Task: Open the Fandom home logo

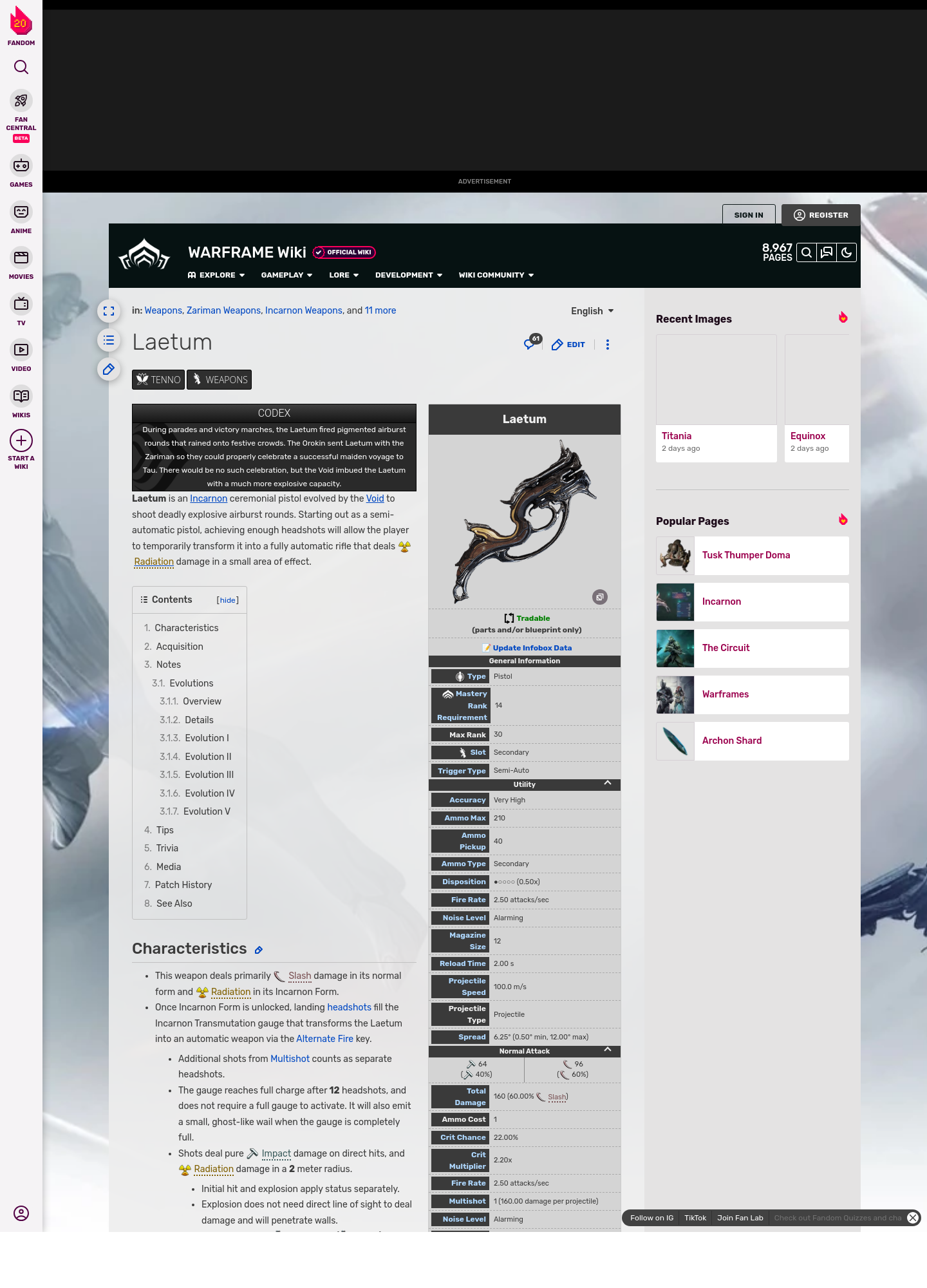Action: point(21,26)
